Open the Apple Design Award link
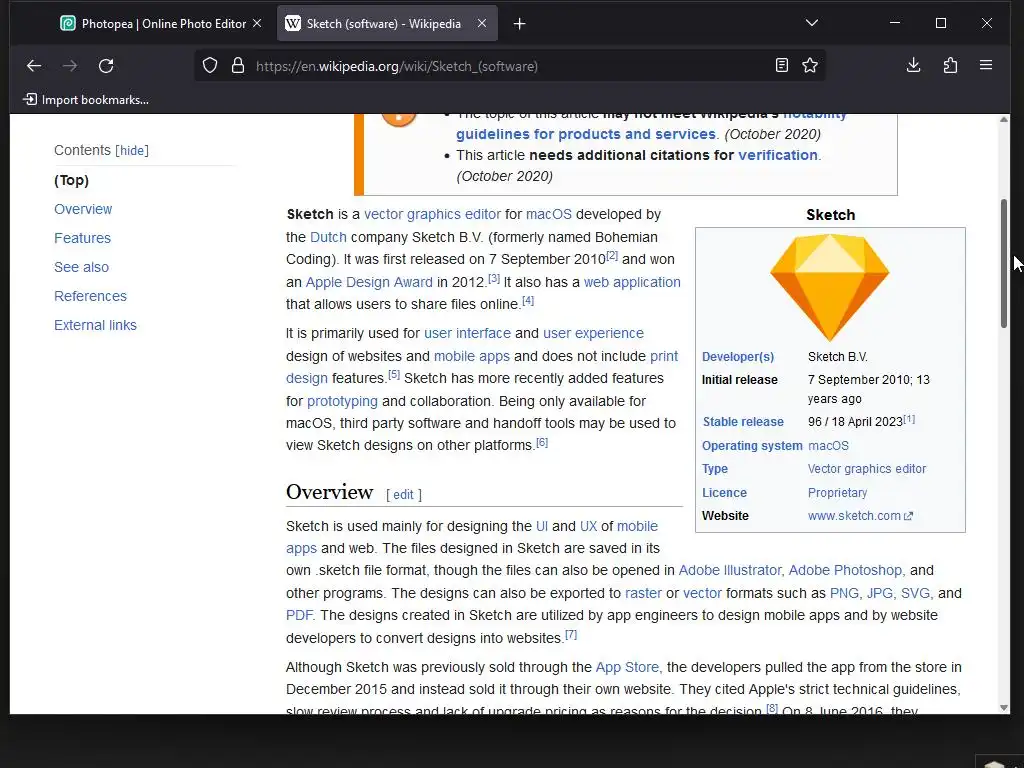 click(369, 282)
